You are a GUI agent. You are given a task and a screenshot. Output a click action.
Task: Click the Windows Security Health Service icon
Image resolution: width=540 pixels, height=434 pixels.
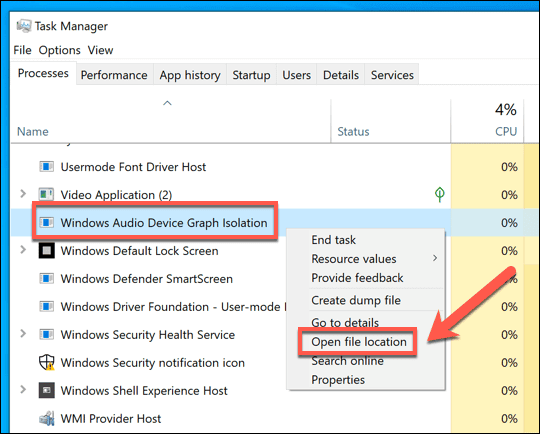(46, 334)
